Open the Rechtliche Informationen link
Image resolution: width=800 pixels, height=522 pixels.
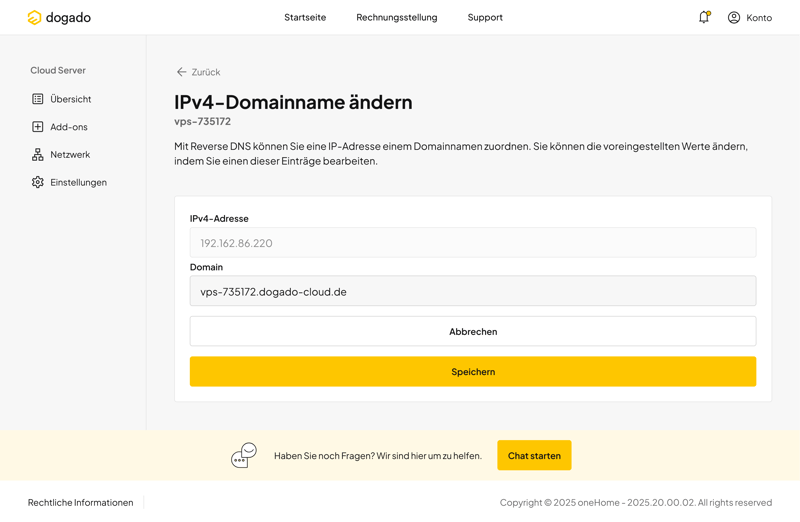point(81,502)
